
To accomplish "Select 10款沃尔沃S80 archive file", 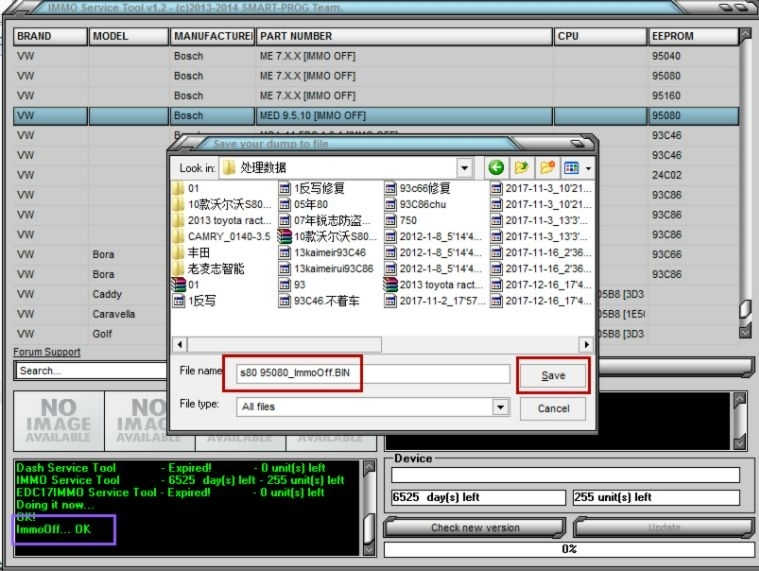I will pyautogui.click(x=328, y=236).
